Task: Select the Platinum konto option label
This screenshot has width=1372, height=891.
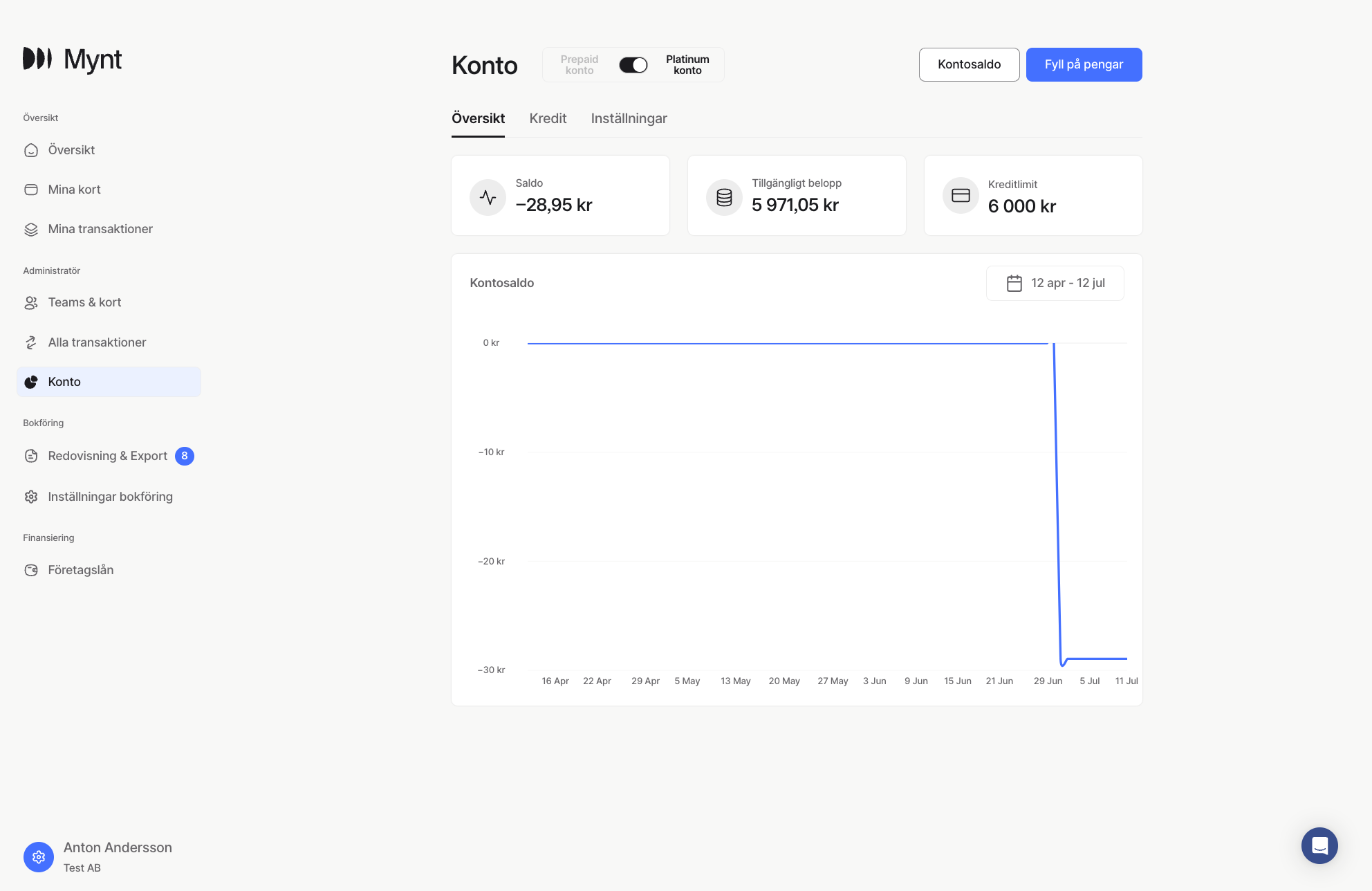Action: (687, 65)
